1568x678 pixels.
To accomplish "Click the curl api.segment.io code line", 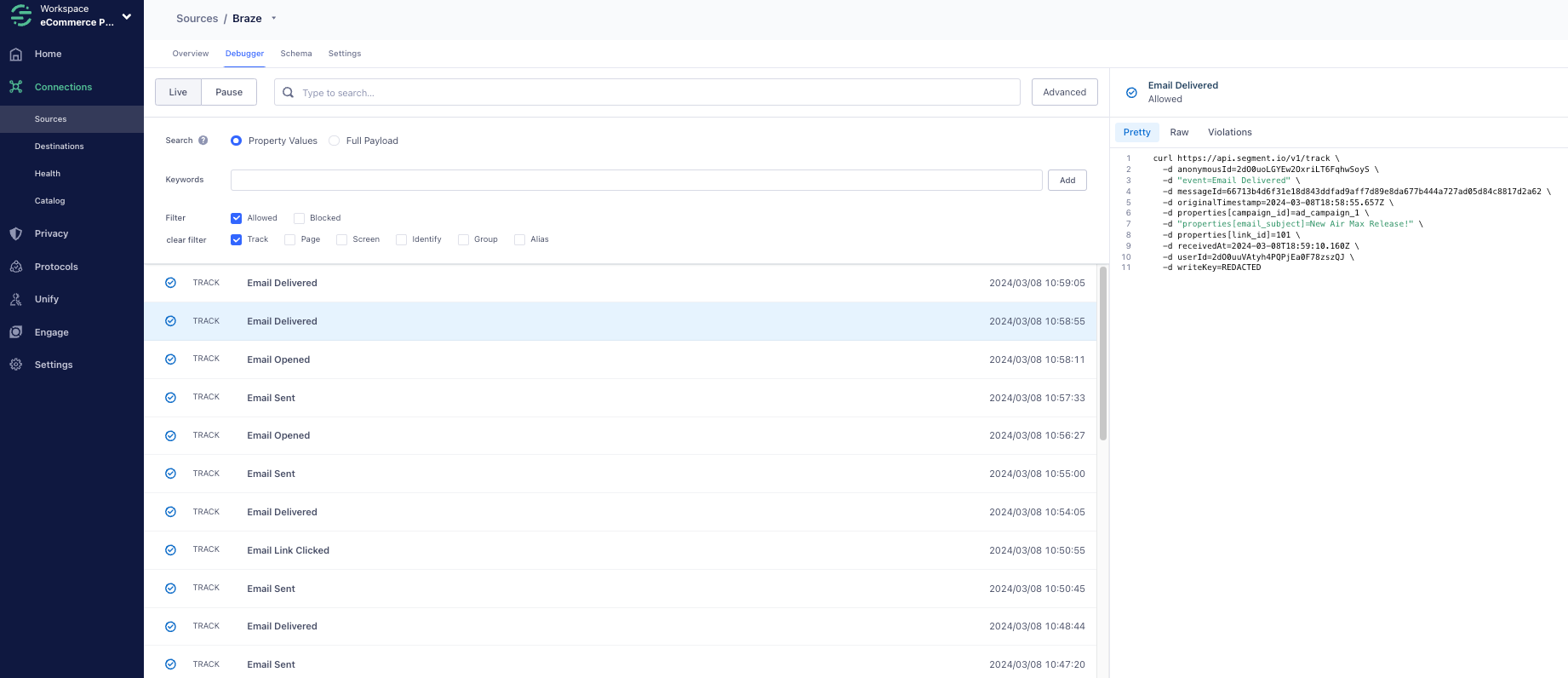I will 1246,158.
